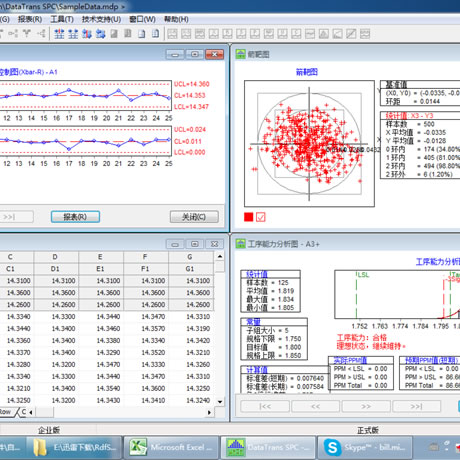Click the 环距 = 0.0144 value
Screen dimensions: 460x460
413,101
